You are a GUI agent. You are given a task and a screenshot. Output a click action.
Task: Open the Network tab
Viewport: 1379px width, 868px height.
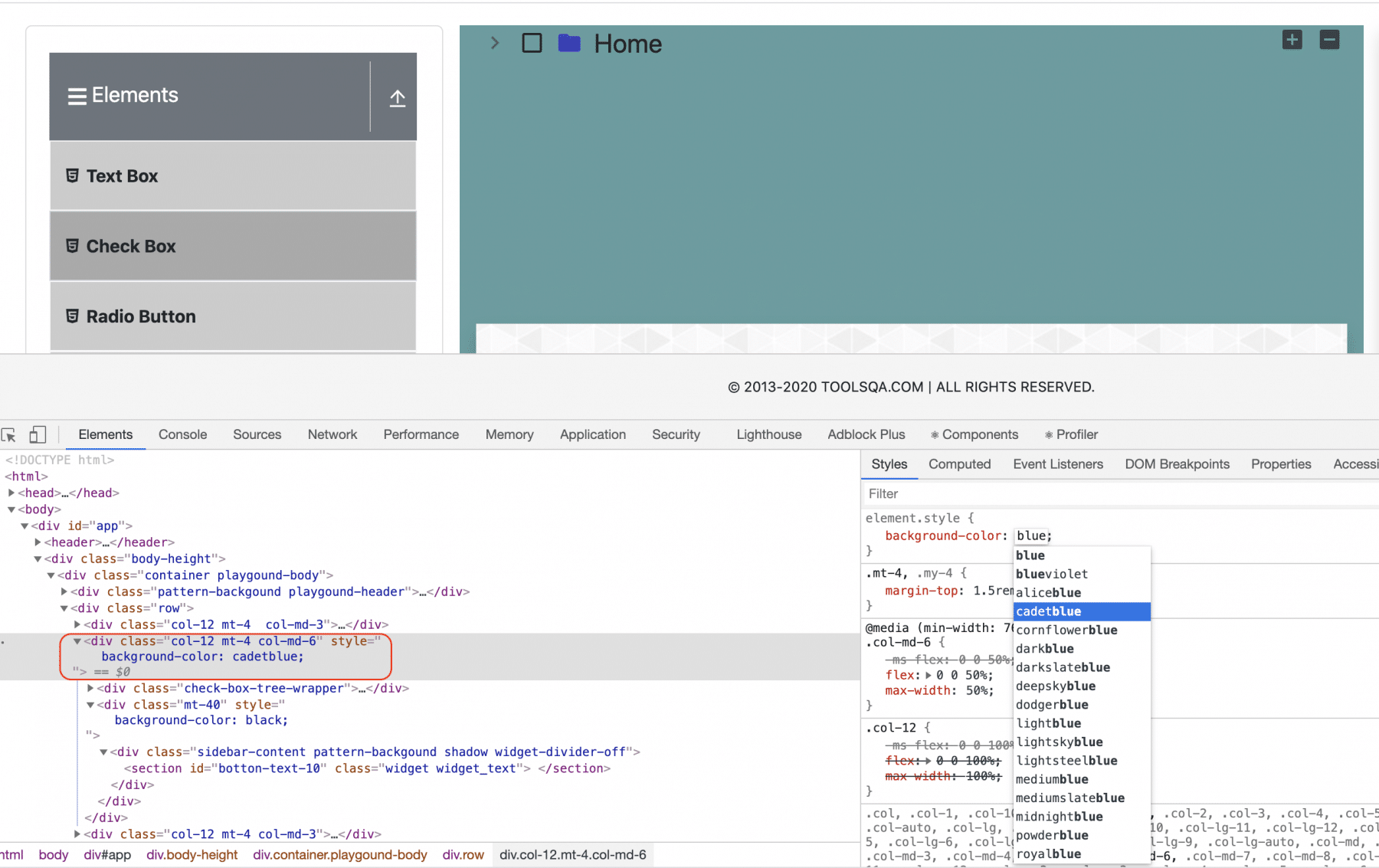332,434
